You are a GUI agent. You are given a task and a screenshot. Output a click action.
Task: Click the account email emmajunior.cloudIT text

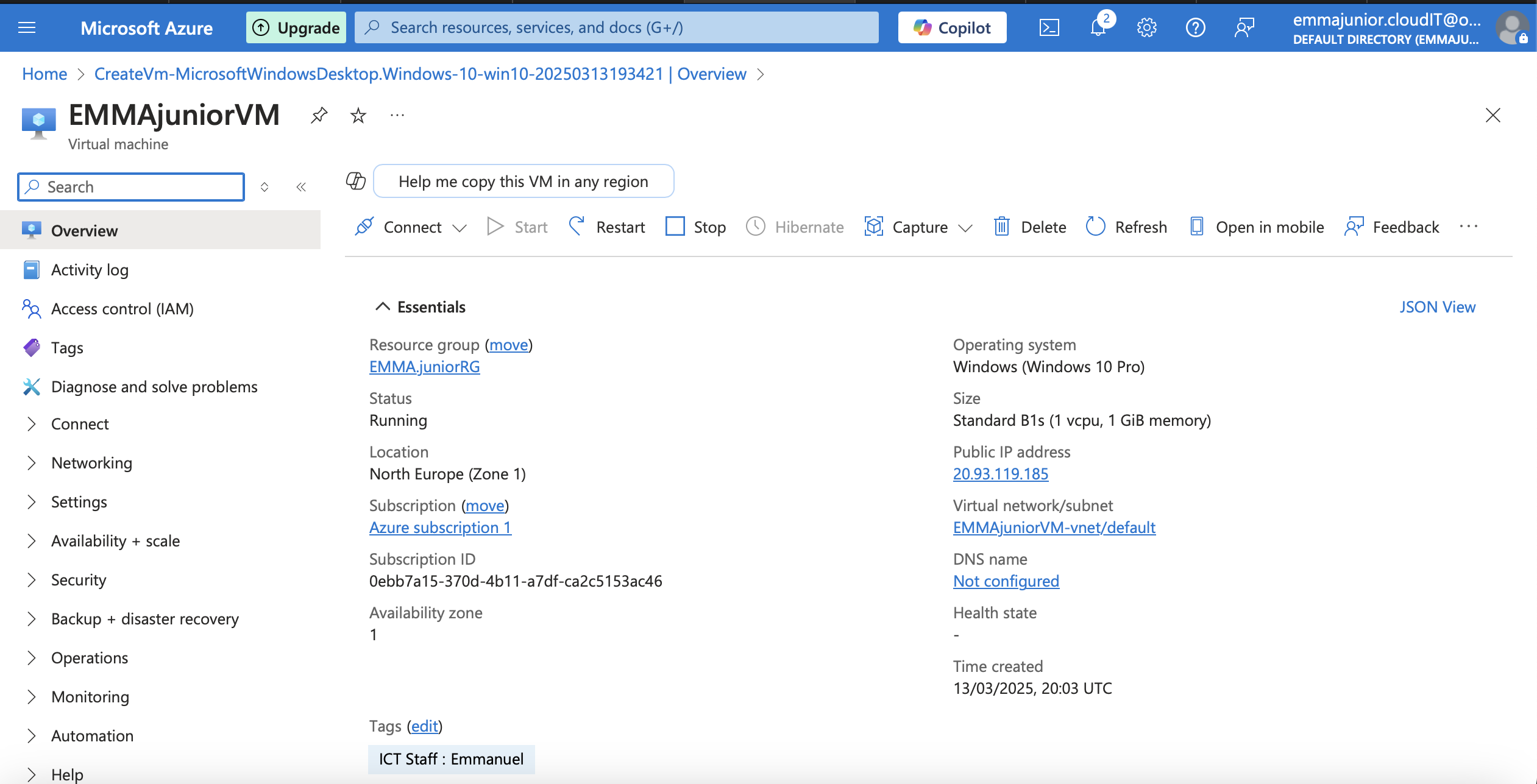pyautogui.click(x=1386, y=20)
